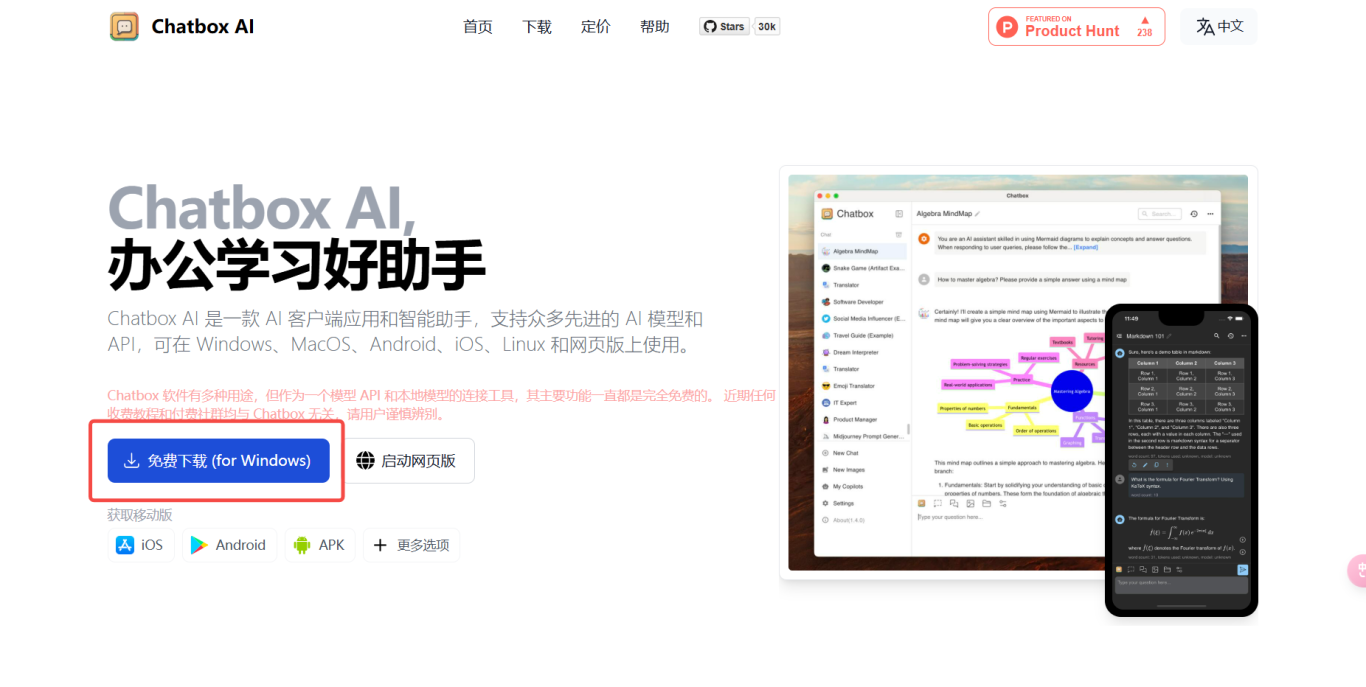
Task: Click the GitHub Stars badge
Action: (724, 27)
